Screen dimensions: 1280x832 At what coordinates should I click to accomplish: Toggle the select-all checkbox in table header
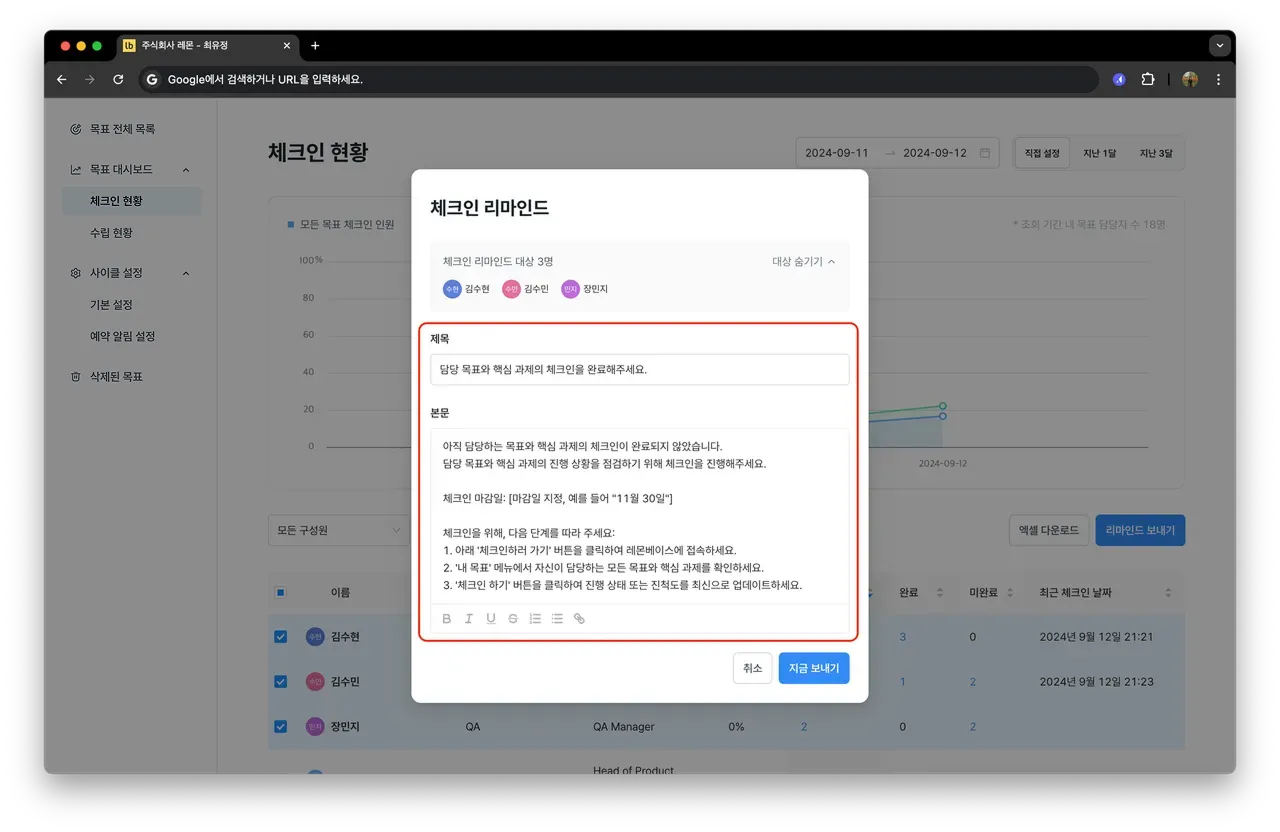280,593
